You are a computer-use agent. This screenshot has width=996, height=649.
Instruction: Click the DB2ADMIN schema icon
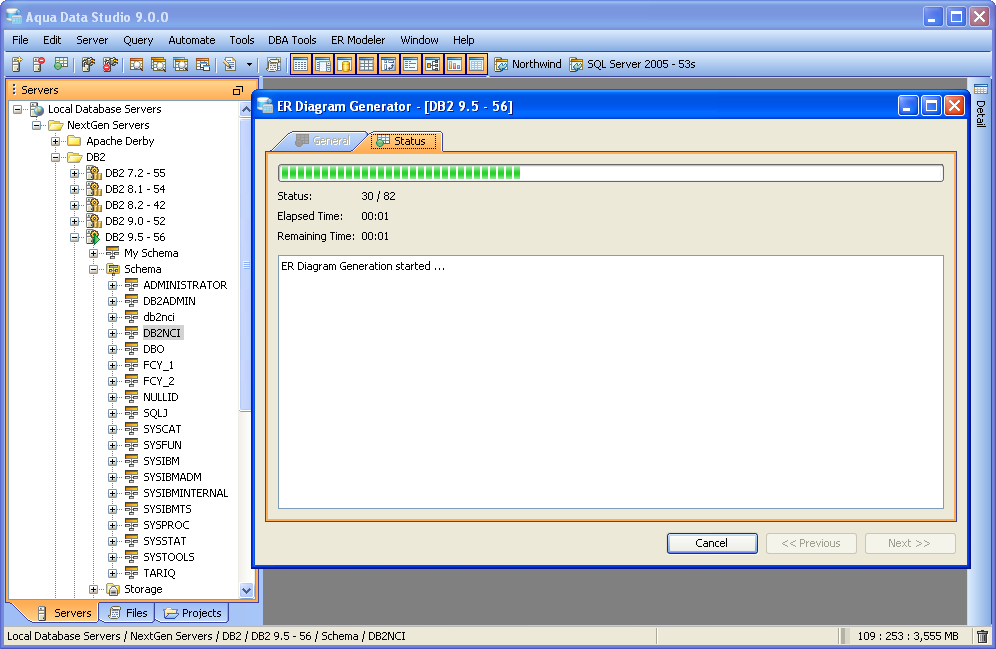click(x=131, y=301)
